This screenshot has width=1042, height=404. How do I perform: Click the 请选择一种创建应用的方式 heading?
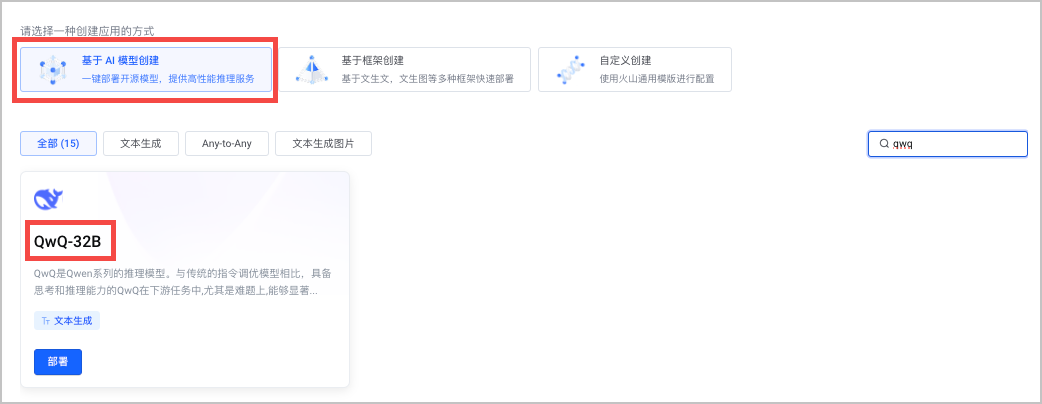(x=88, y=31)
